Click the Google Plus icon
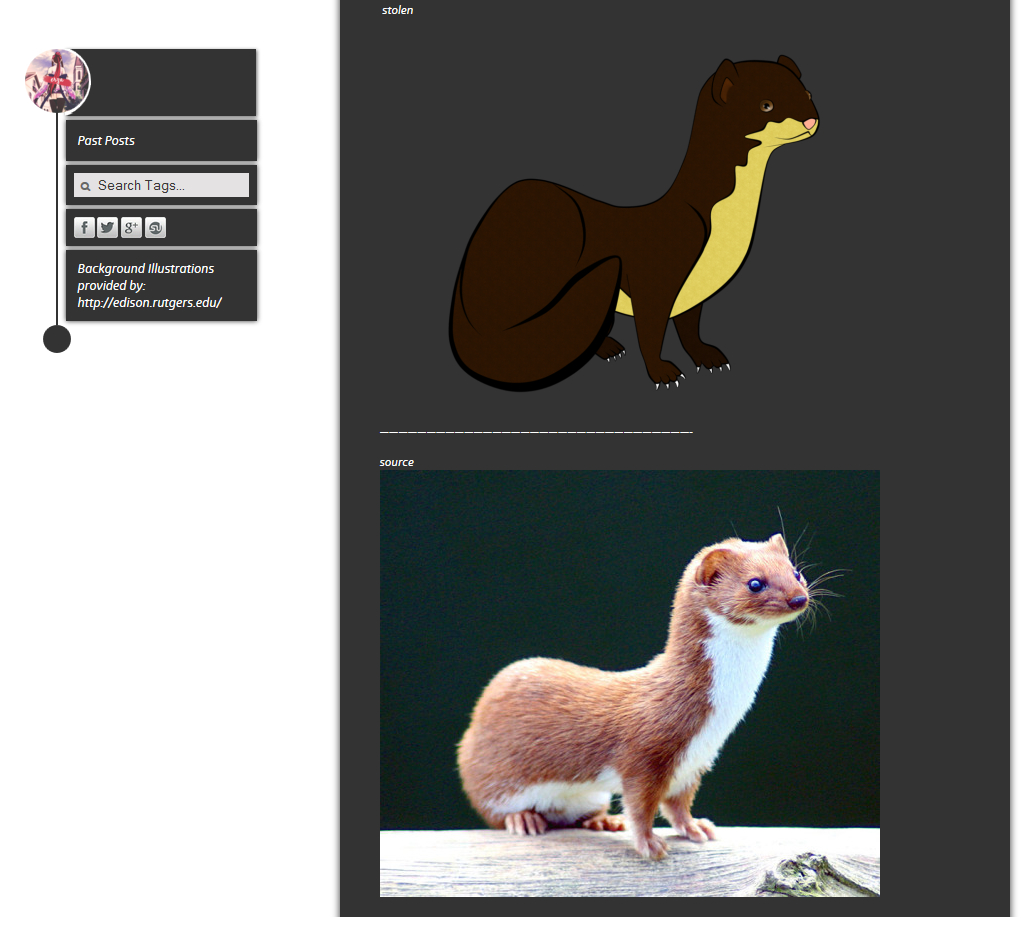Image resolution: width=1032 pixels, height=936 pixels. [x=131, y=228]
